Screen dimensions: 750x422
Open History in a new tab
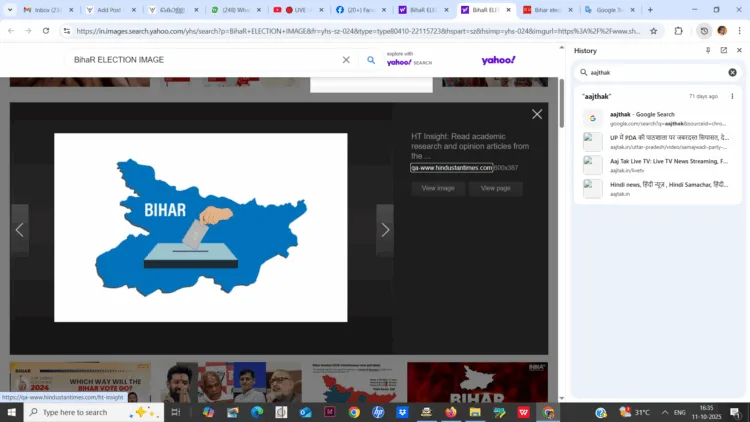point(724,50)
